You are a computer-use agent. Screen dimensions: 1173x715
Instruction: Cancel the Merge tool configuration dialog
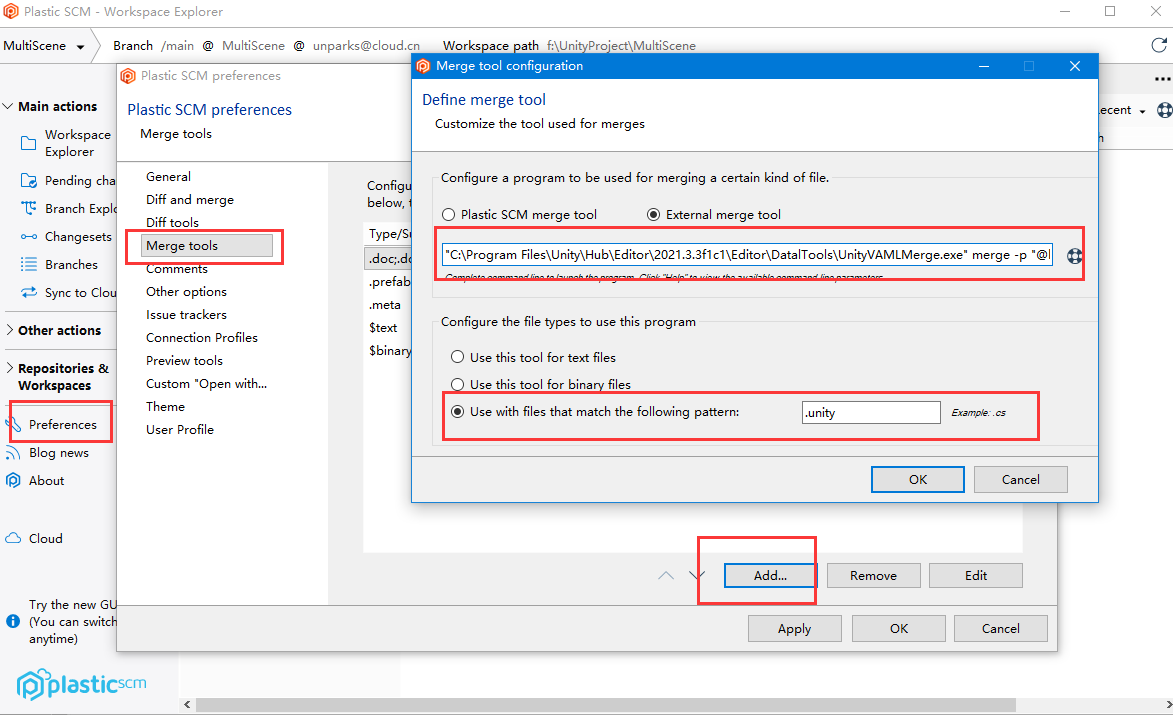(x=1020, y=479)
